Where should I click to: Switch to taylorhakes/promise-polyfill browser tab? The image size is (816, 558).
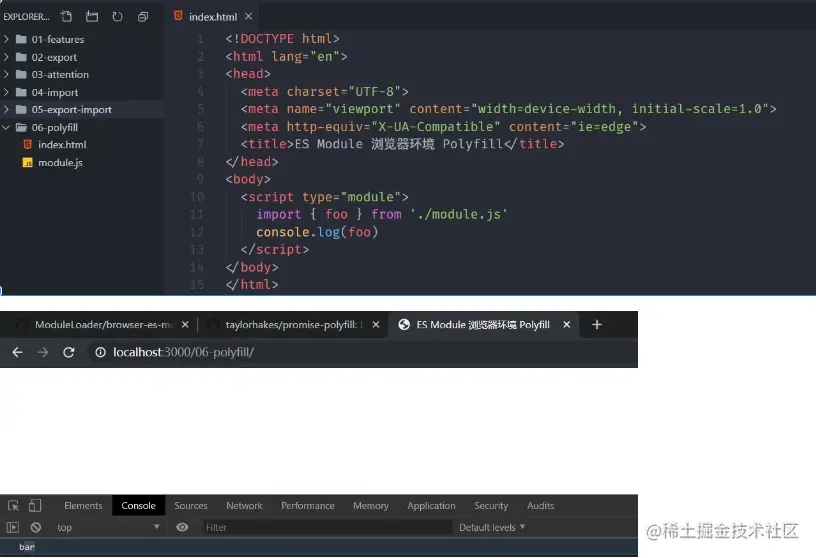click(x=294, y=325)
